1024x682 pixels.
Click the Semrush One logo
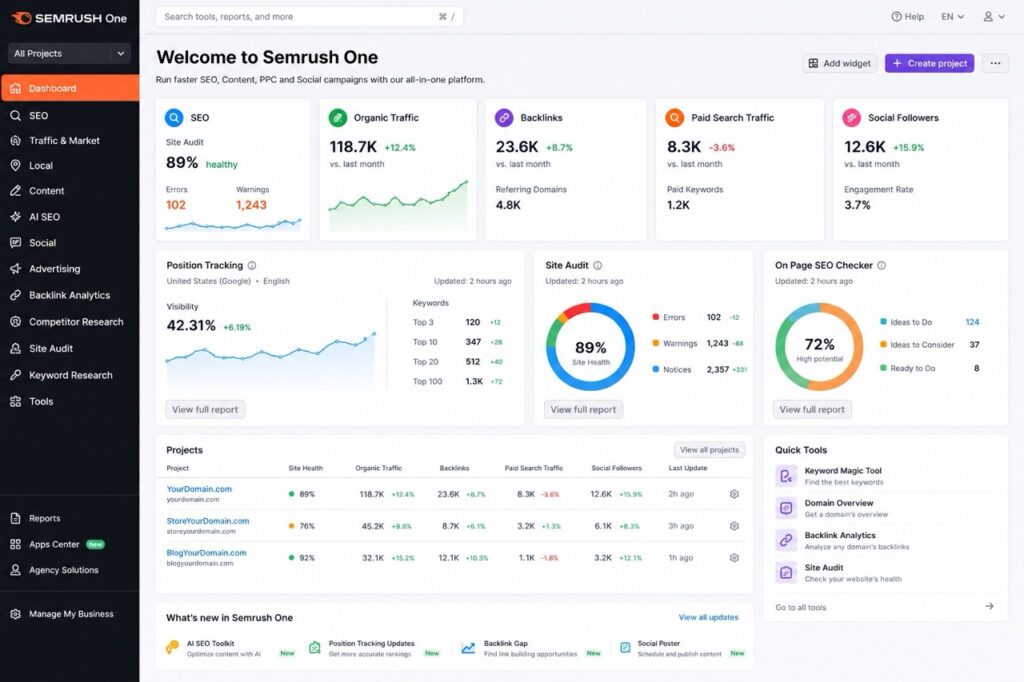[x=69, y=18]
